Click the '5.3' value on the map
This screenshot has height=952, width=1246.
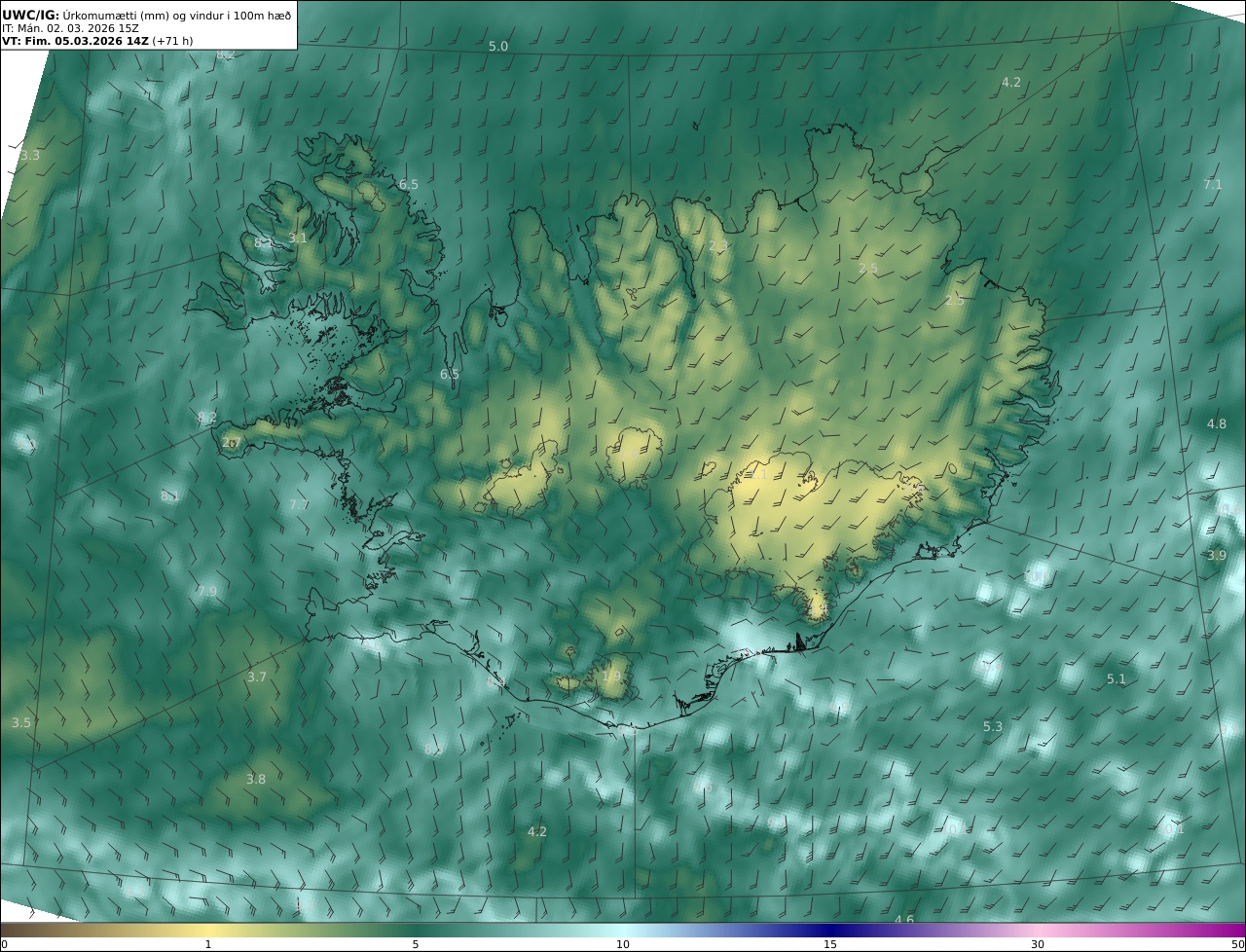tap(993, 727)
